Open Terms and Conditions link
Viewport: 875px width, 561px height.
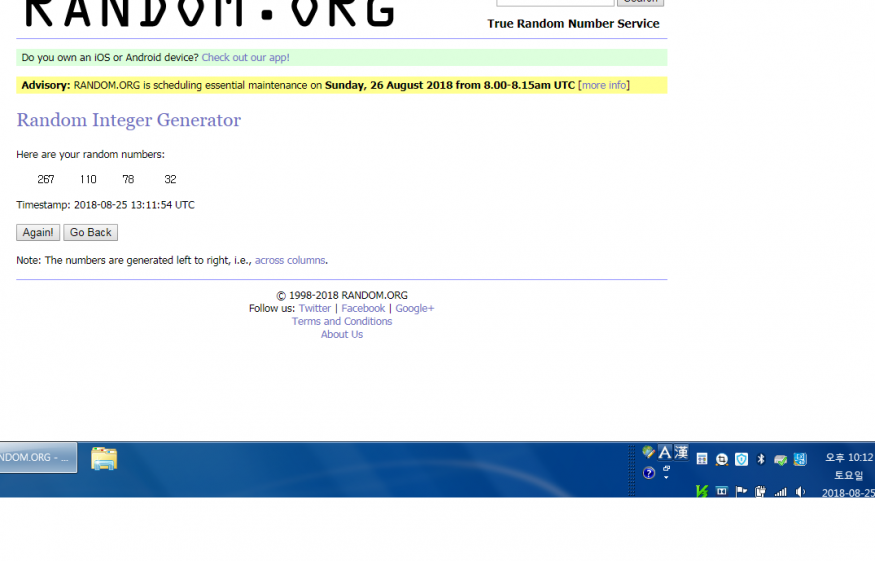[342, 322]
